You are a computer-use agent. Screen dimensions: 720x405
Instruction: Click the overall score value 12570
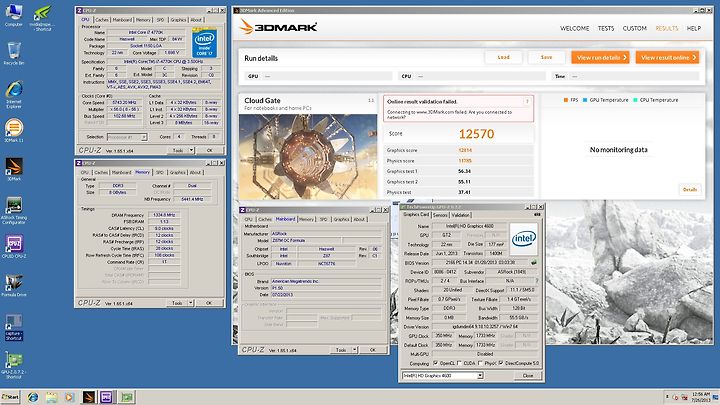point(476,134)
